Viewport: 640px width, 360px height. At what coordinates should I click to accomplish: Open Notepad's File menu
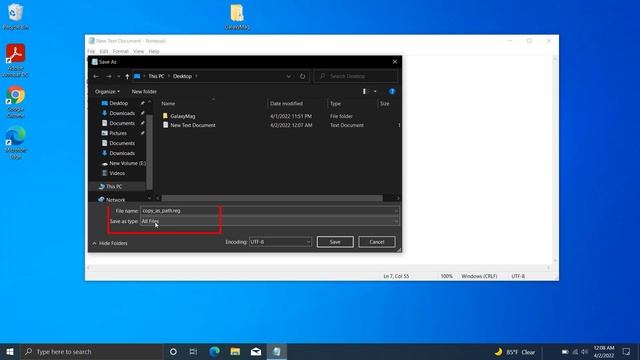click(91, 51)
